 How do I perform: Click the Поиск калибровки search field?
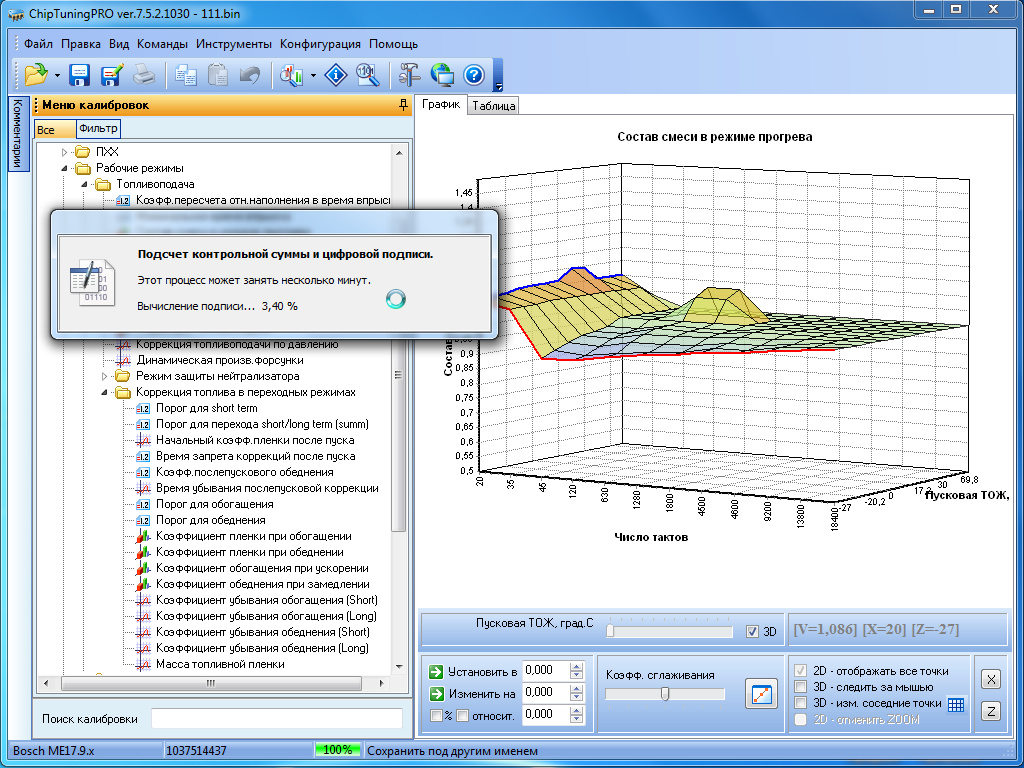(276, 719)
